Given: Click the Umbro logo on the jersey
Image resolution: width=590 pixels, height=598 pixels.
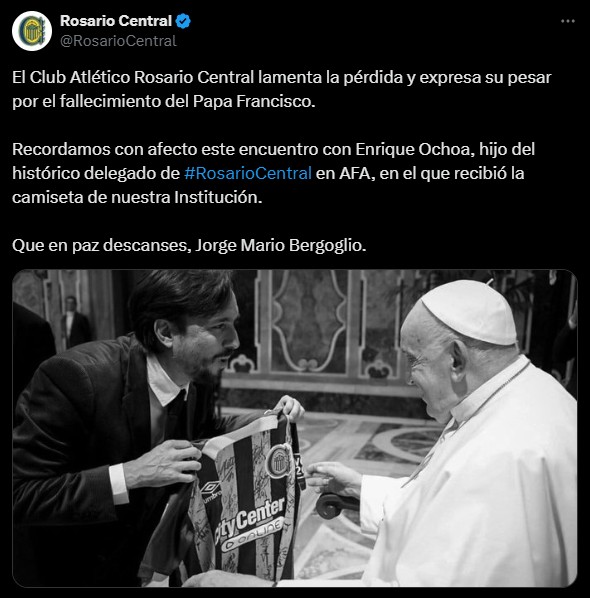Looking at the screenshot, I should (211, 492).
